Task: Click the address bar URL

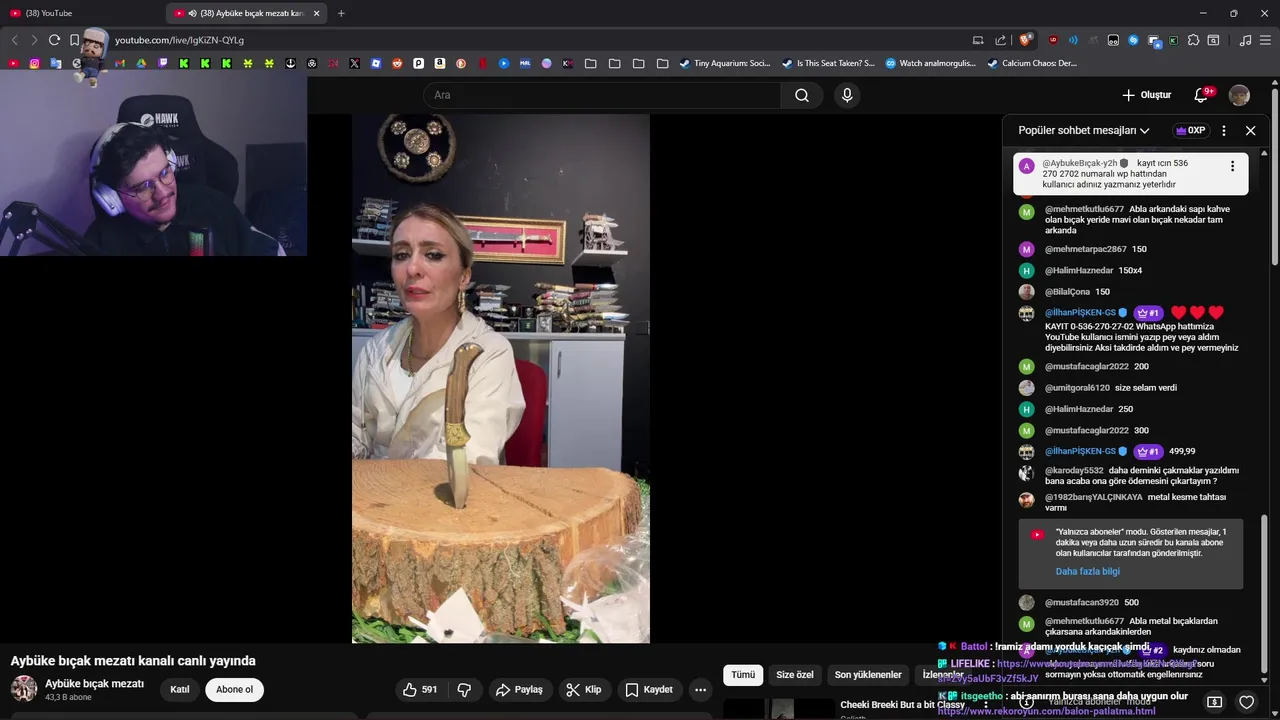Action: coord(179,40)
